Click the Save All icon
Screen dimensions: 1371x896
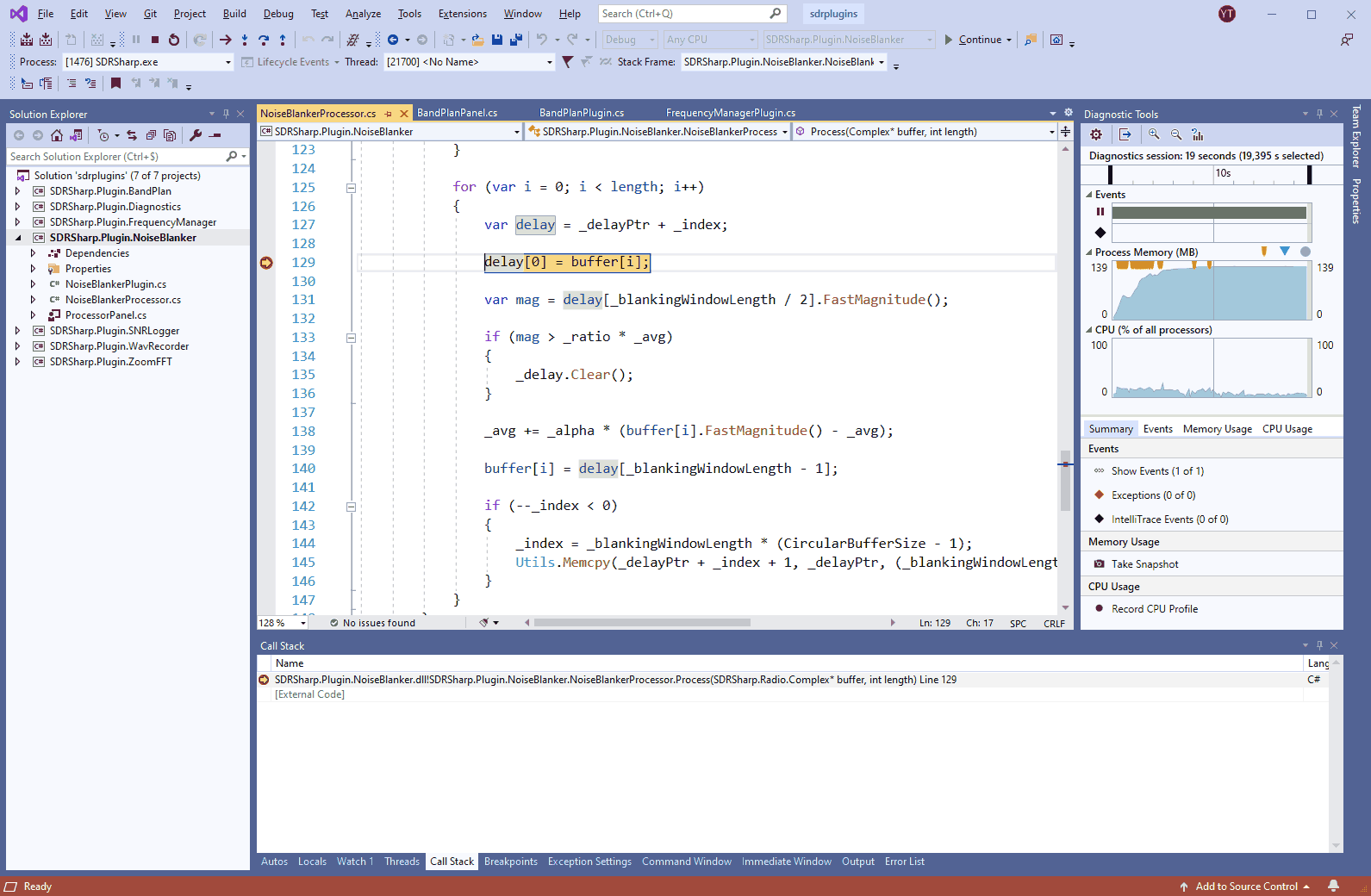tap(516, 40)
